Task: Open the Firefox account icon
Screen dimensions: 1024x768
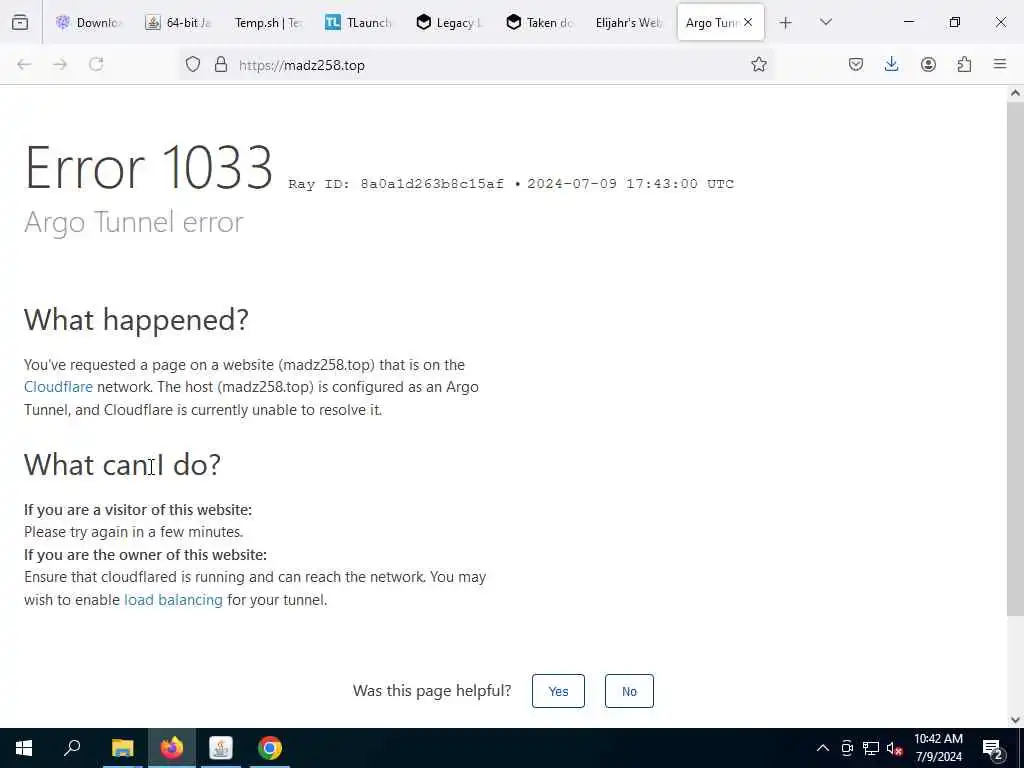Action: (928, 64)
